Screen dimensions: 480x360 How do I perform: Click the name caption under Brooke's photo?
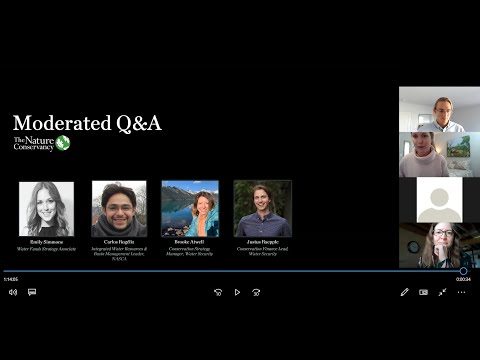point(189,242)
